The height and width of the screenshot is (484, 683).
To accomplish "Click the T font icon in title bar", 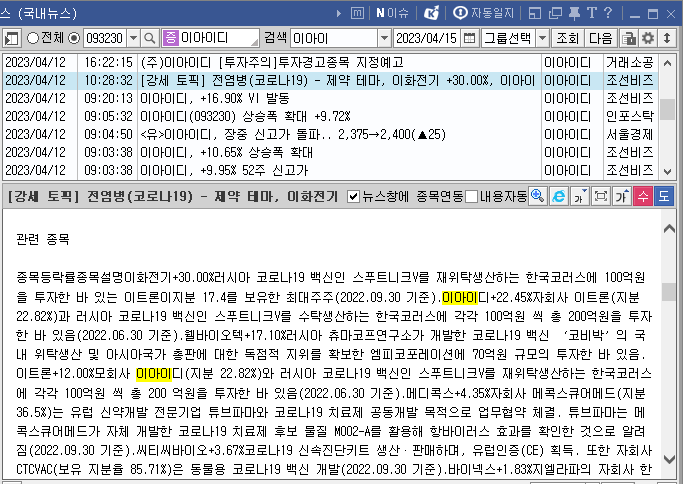I will [592, 13].
